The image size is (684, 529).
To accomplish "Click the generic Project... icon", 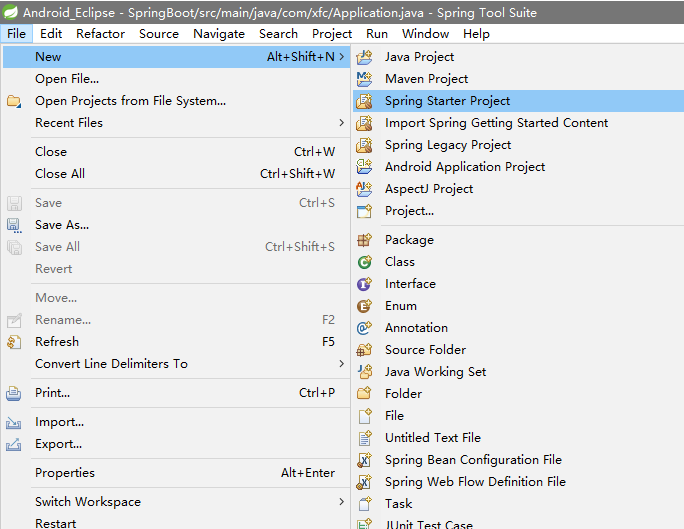I will 364,211.
